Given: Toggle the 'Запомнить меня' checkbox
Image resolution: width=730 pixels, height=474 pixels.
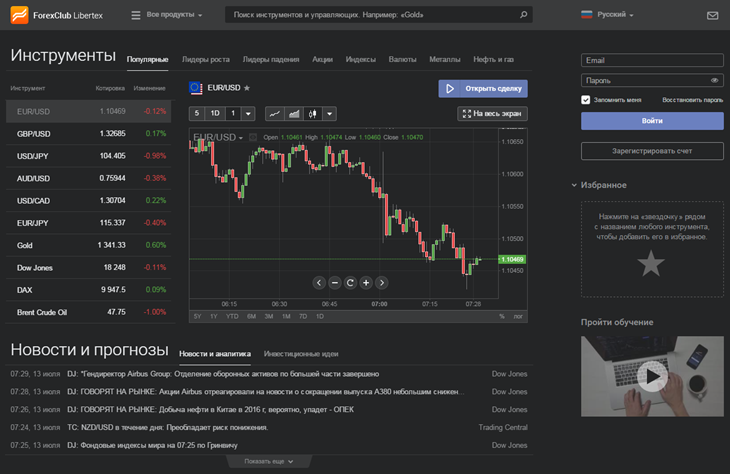Looking at the screenshot, I should (586, 100).
